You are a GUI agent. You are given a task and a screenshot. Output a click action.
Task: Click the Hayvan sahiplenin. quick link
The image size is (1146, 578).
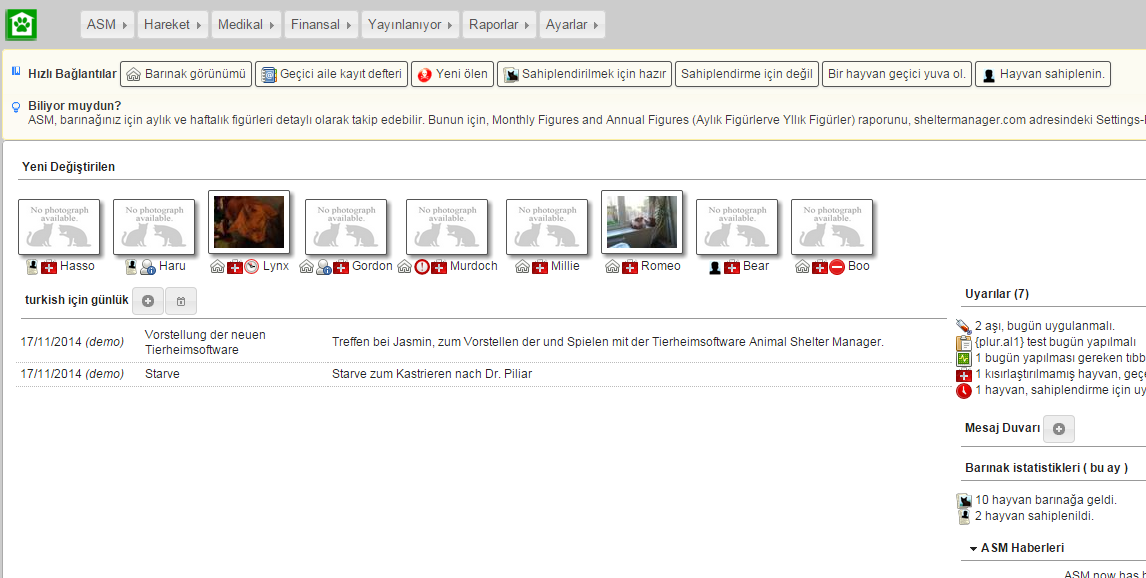(x=1043, y=74)
